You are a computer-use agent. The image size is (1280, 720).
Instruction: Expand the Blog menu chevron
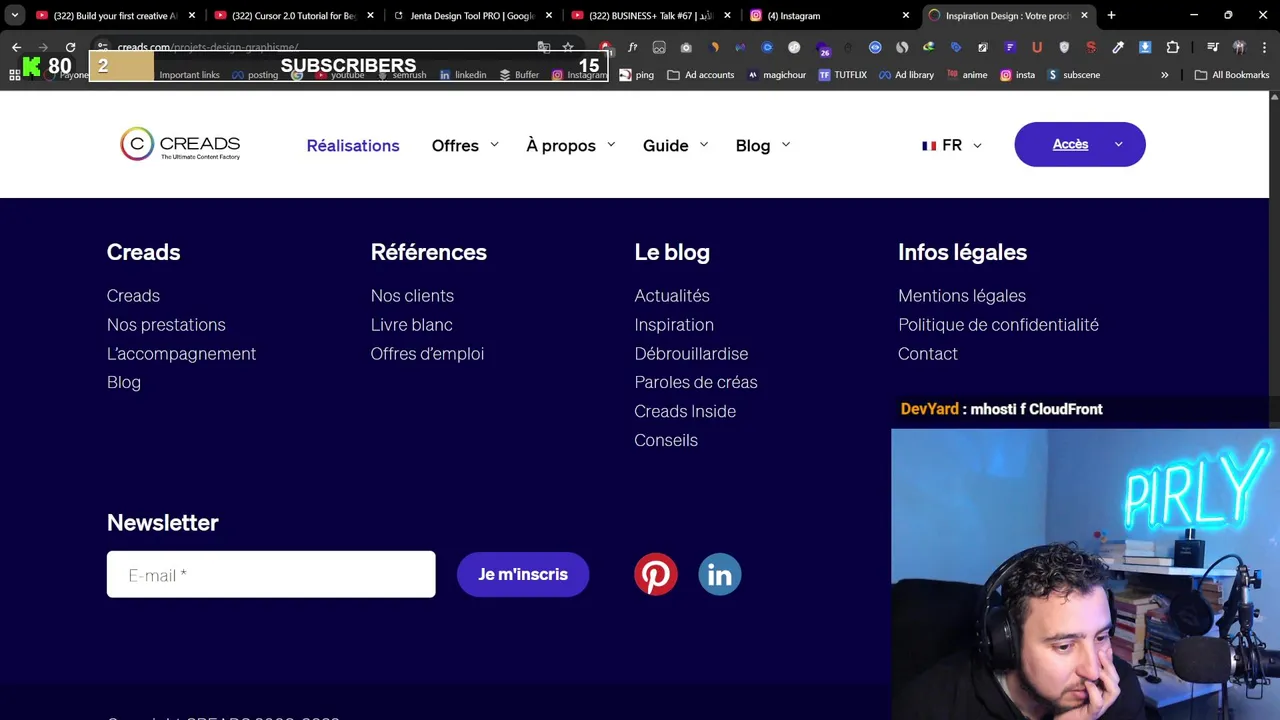coord(786,145)
